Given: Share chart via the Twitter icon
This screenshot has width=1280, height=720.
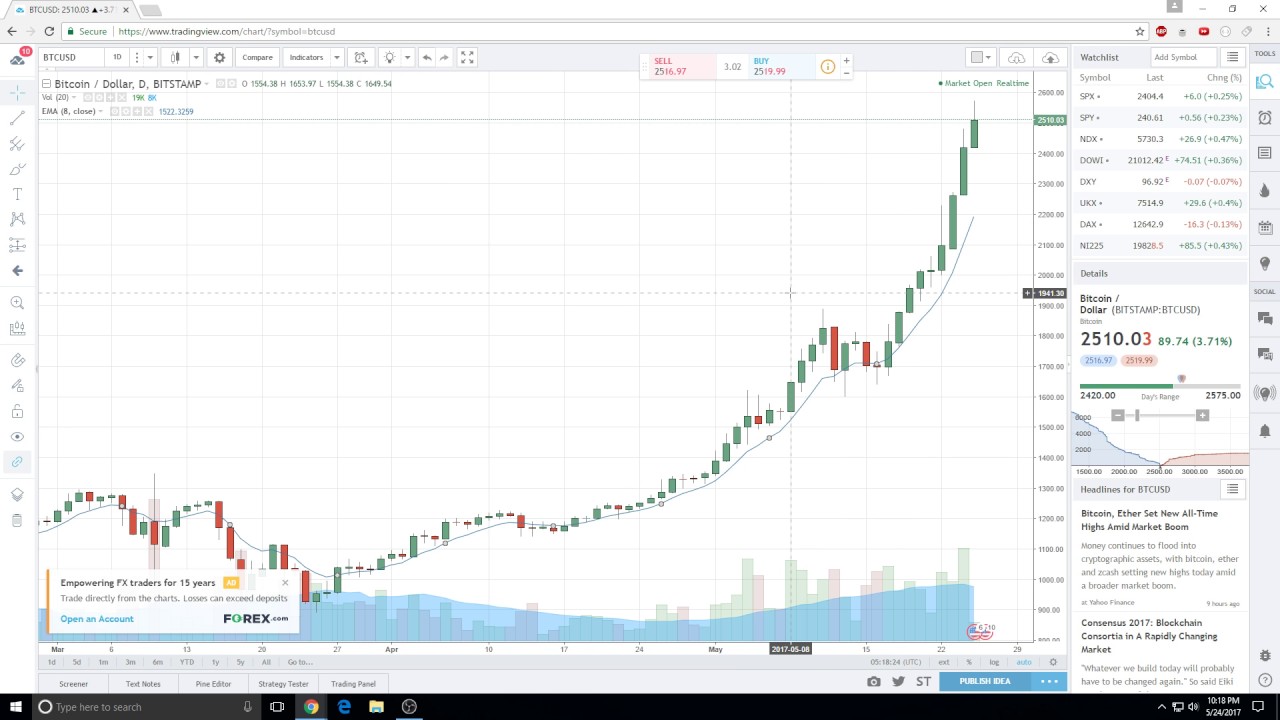Looking at the screenshot, I should tap(898, 681).
